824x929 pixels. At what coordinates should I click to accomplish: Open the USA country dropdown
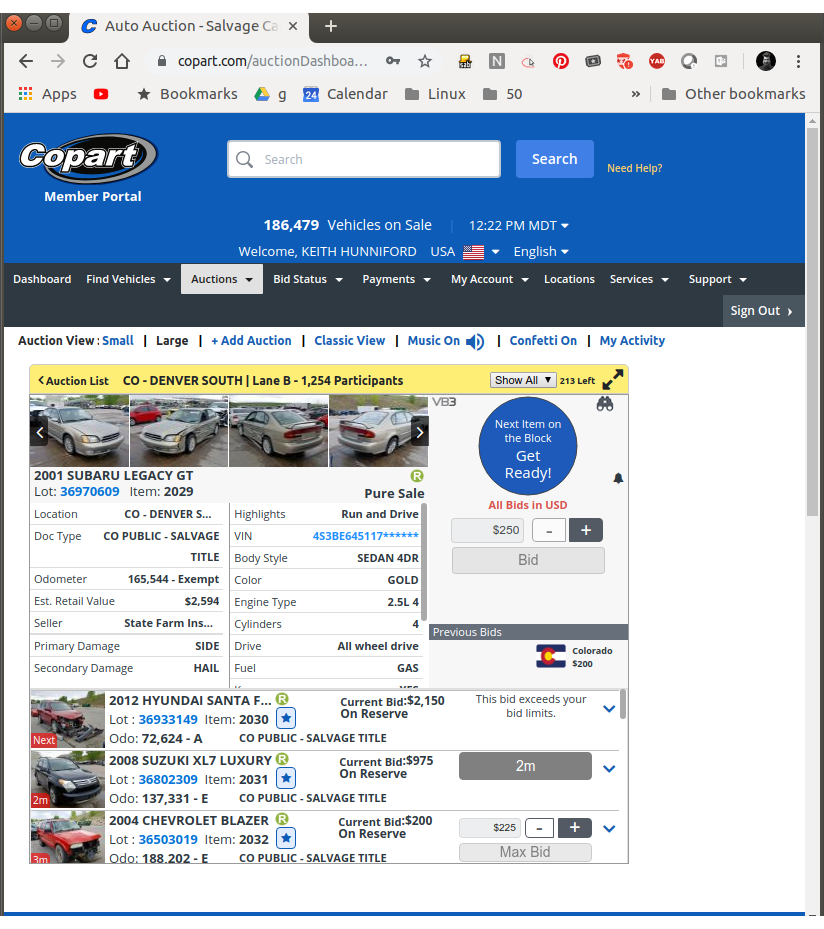[x=465, y=252]
